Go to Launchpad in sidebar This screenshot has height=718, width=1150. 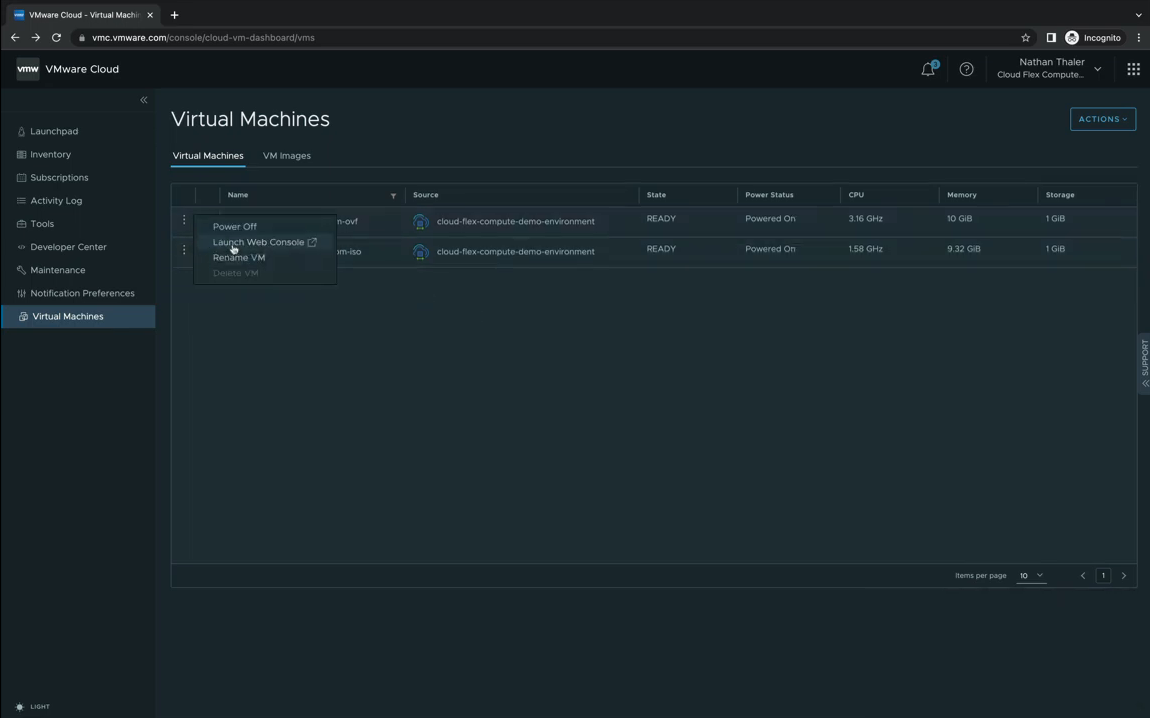pyautogui.click(x=54, y=131)
